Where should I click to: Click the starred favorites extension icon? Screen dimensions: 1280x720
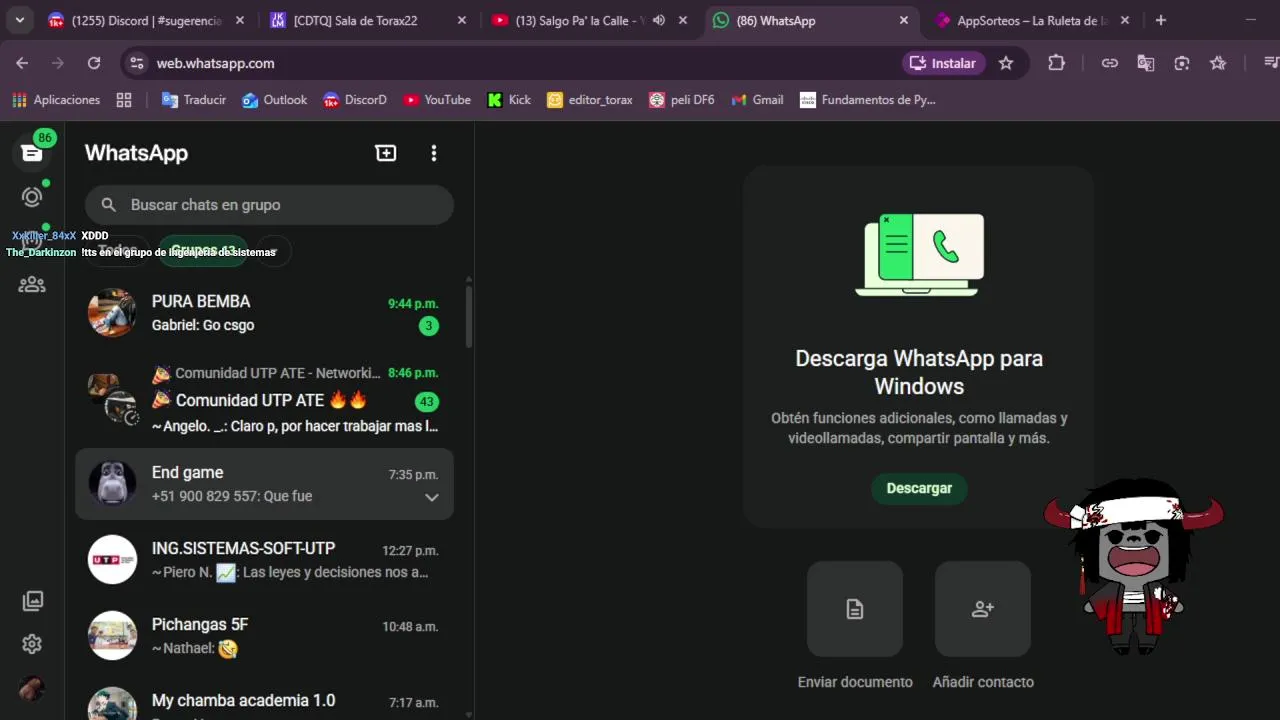click(x=1218, y=63)
